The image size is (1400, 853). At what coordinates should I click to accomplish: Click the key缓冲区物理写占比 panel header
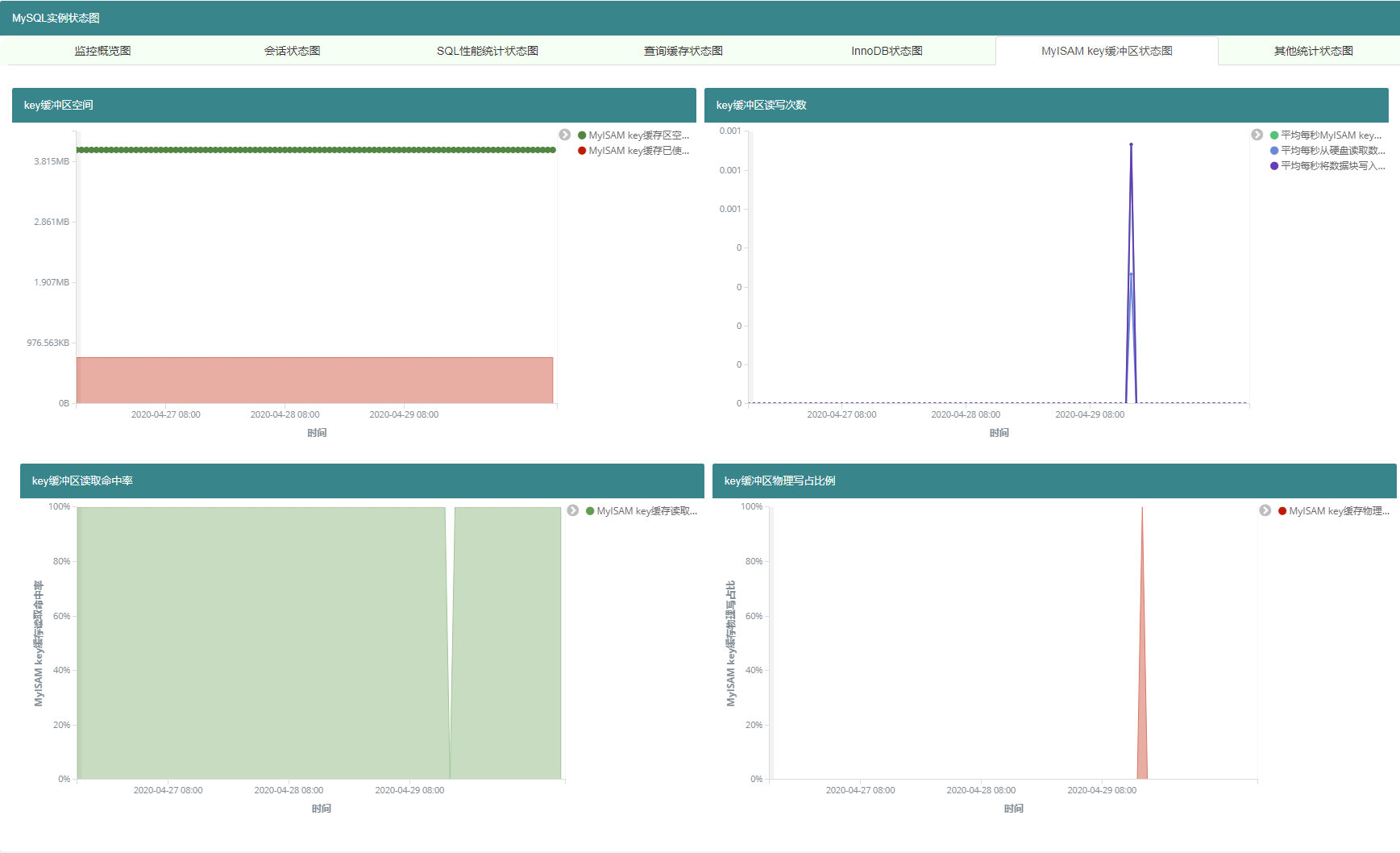[1054, 481]
